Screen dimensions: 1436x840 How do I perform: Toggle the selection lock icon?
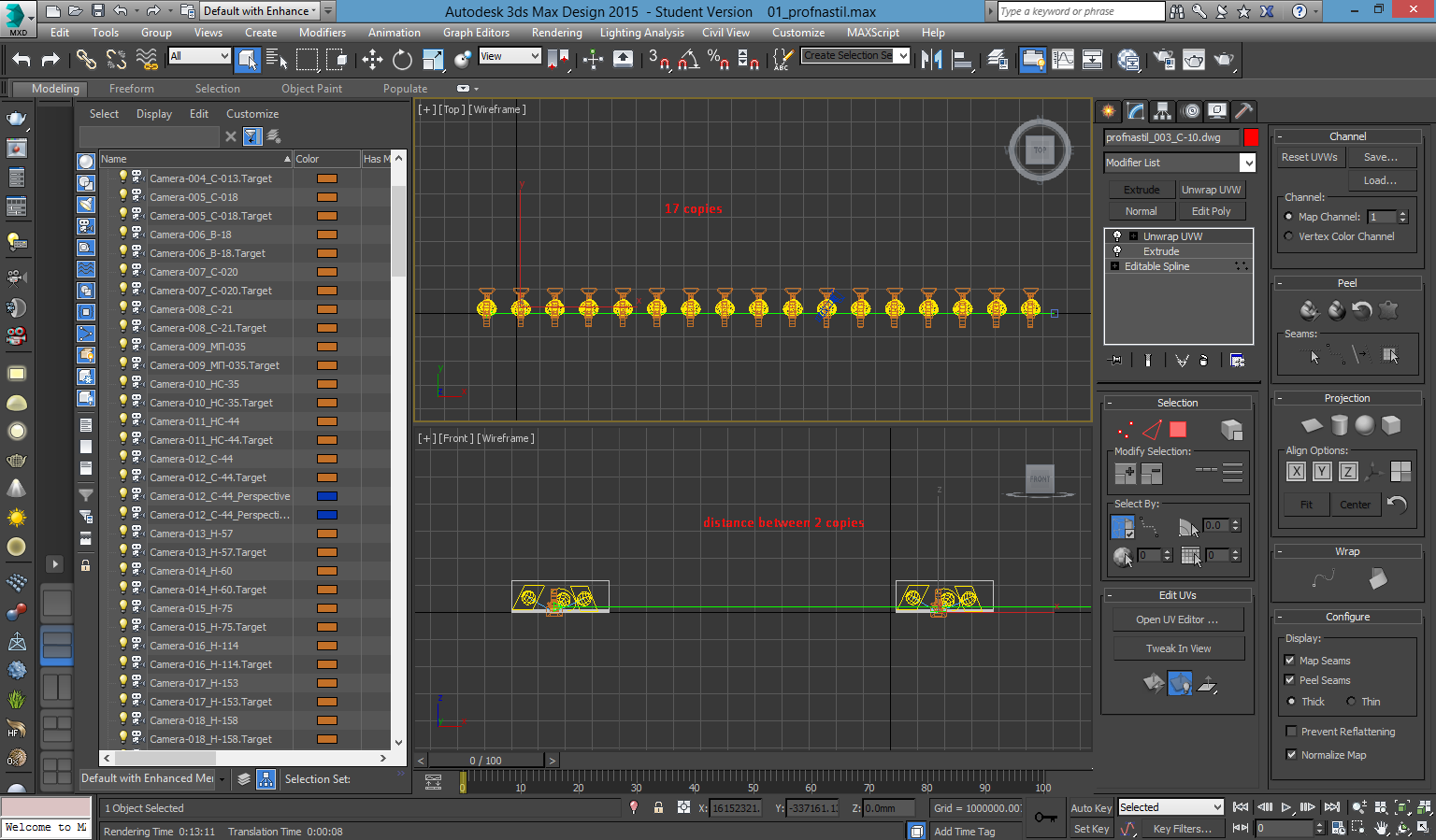(658, 808)
